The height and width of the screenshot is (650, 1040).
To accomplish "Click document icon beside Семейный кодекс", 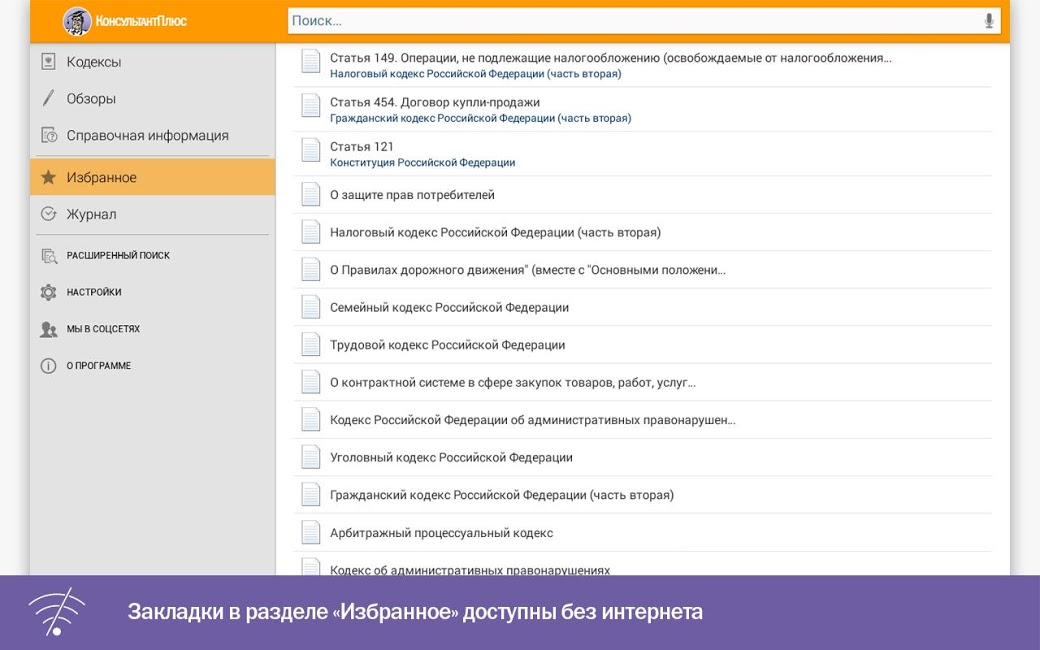I will click(311, 307).
